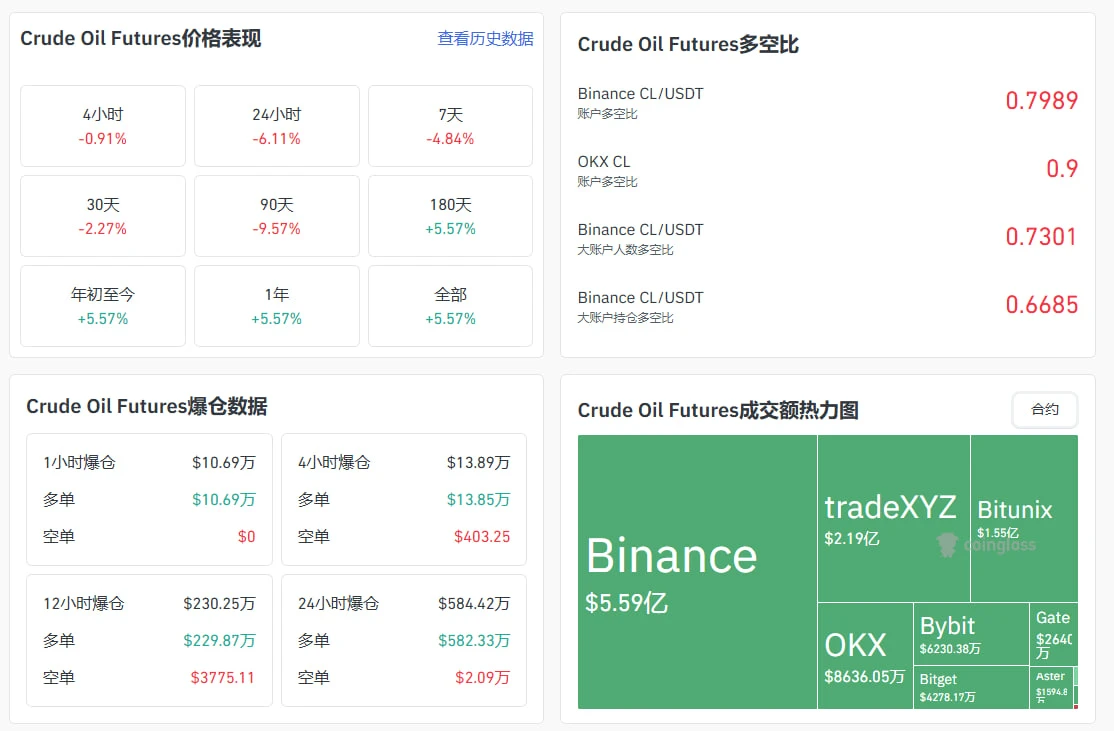
Task: Select the 4小时 price performance card
Action: [103, 126]
